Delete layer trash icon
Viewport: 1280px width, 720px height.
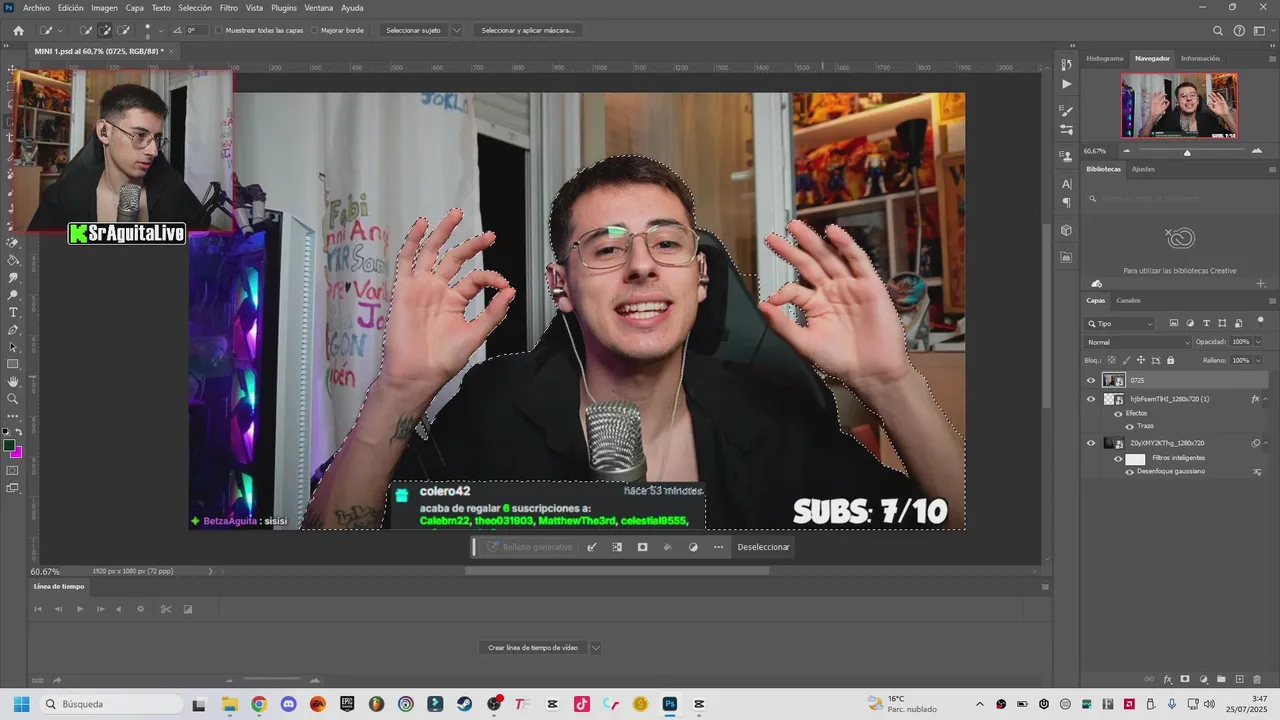point(1256,679)
